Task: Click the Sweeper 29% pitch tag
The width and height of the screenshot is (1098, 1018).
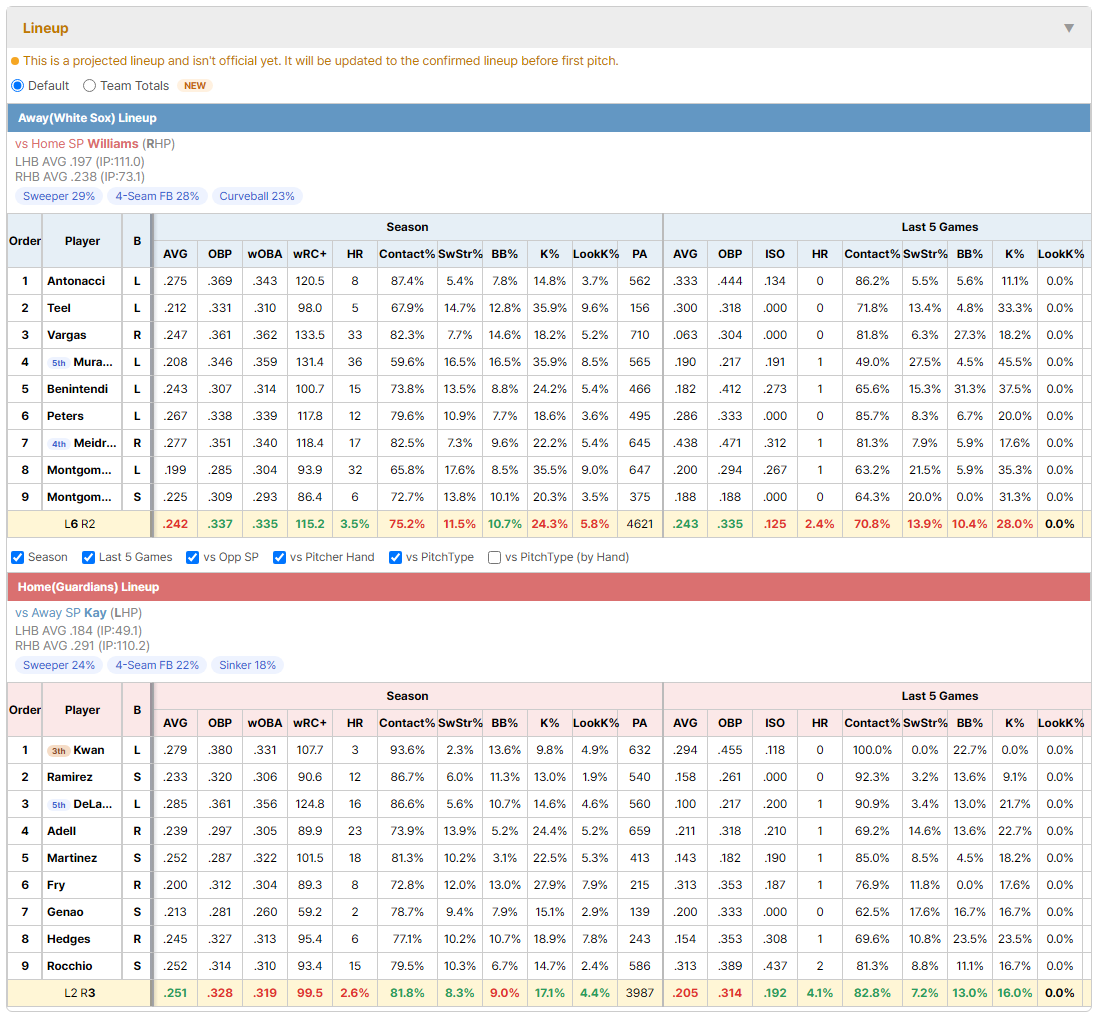Action: [x=59, y=196]
